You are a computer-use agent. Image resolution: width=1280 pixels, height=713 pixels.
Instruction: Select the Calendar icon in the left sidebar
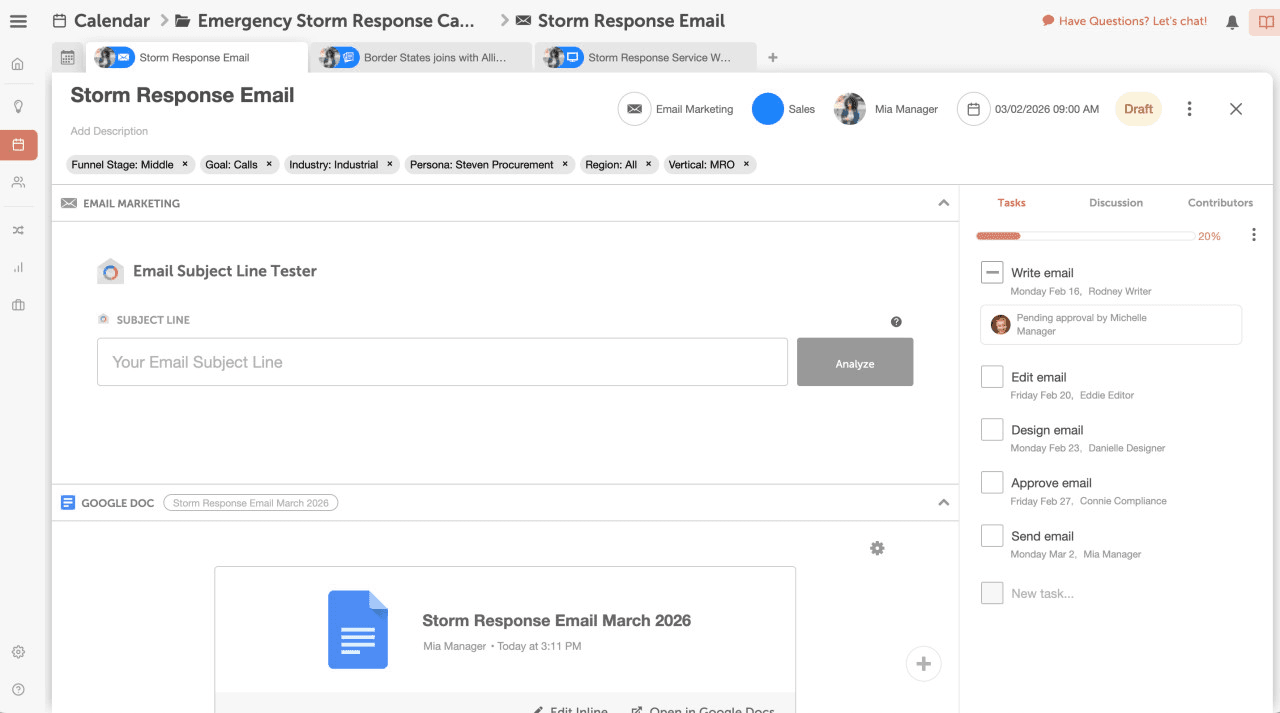20,143
